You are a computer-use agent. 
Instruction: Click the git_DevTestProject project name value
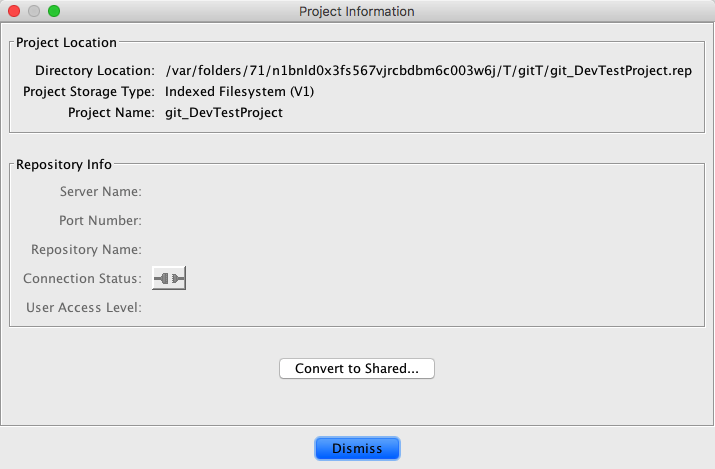pyautogui.click(x=224, y=113)
